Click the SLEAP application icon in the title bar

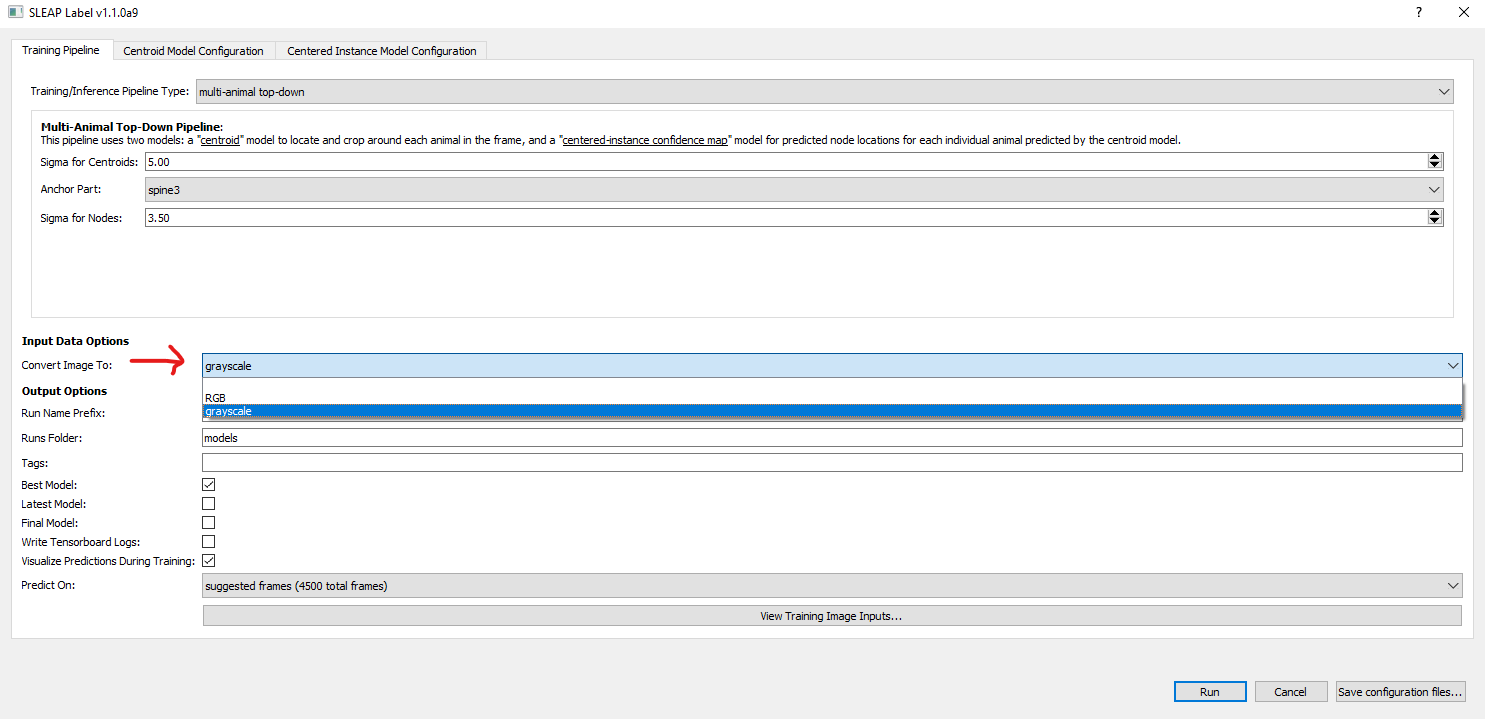coord(13,12)
